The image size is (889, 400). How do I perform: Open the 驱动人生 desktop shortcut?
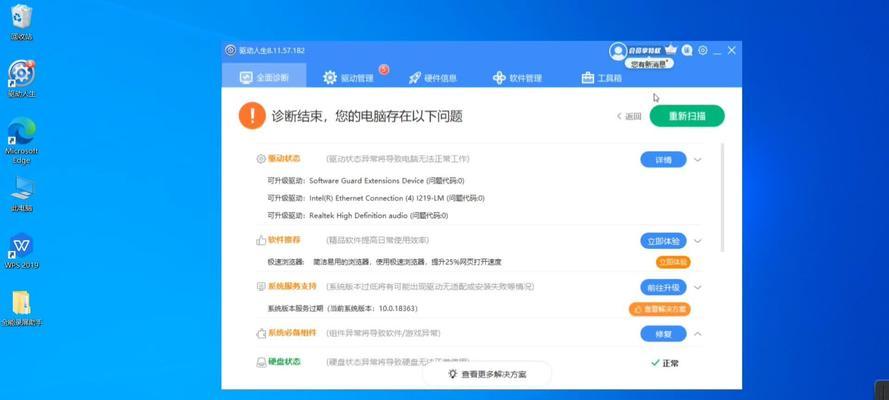[22, 79]
